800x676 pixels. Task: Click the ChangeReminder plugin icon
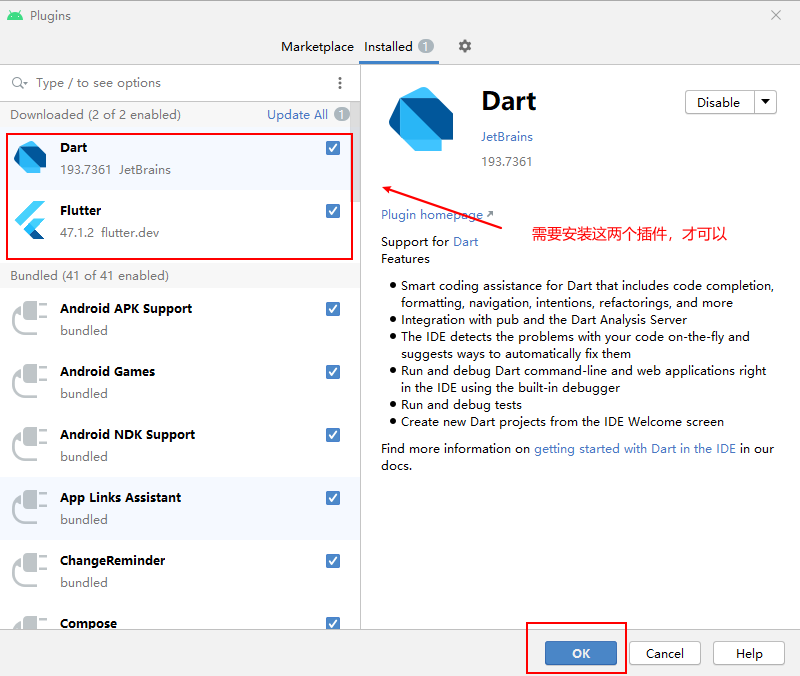(x=30, y=570)
